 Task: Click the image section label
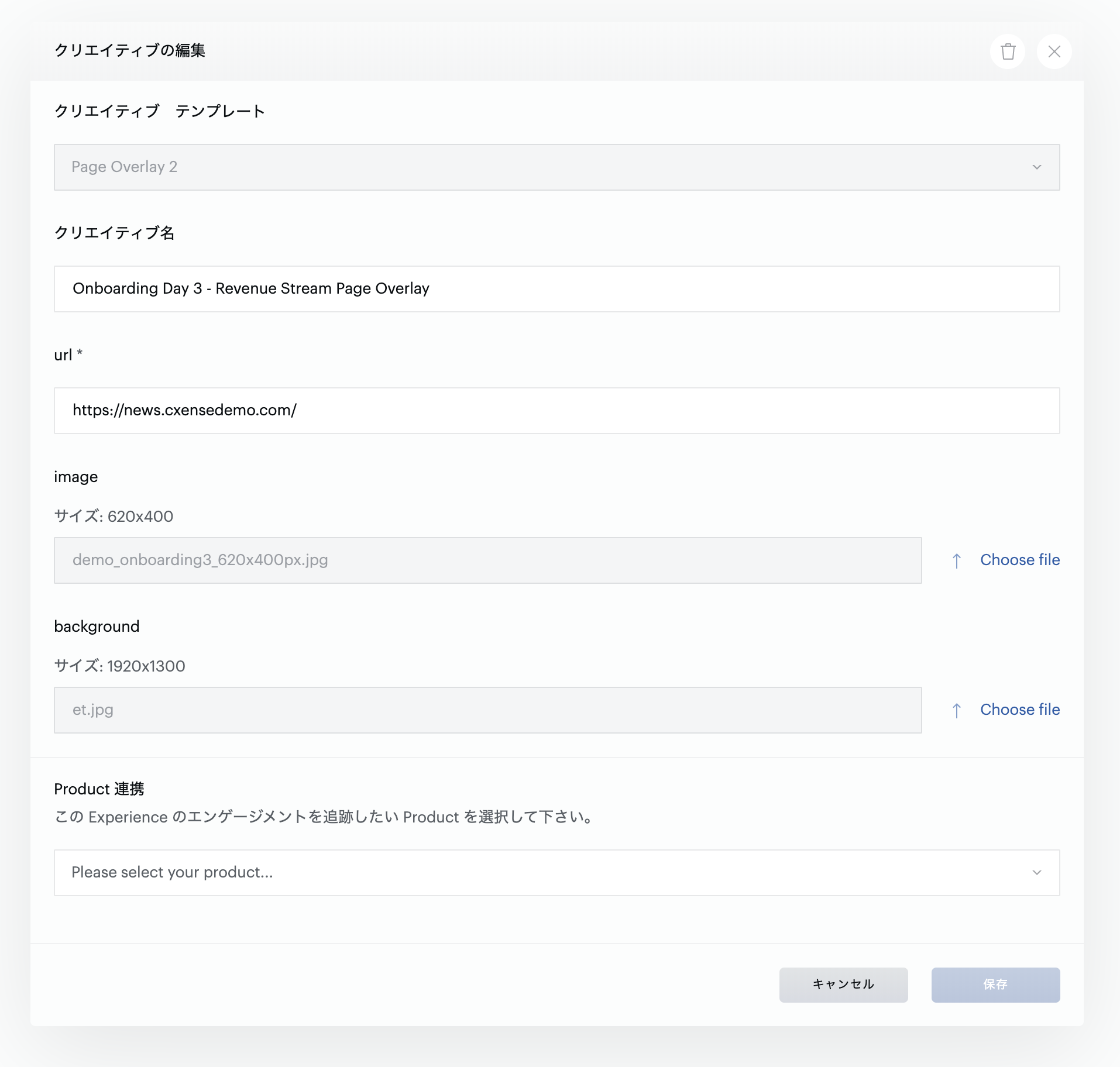[75, 477]
